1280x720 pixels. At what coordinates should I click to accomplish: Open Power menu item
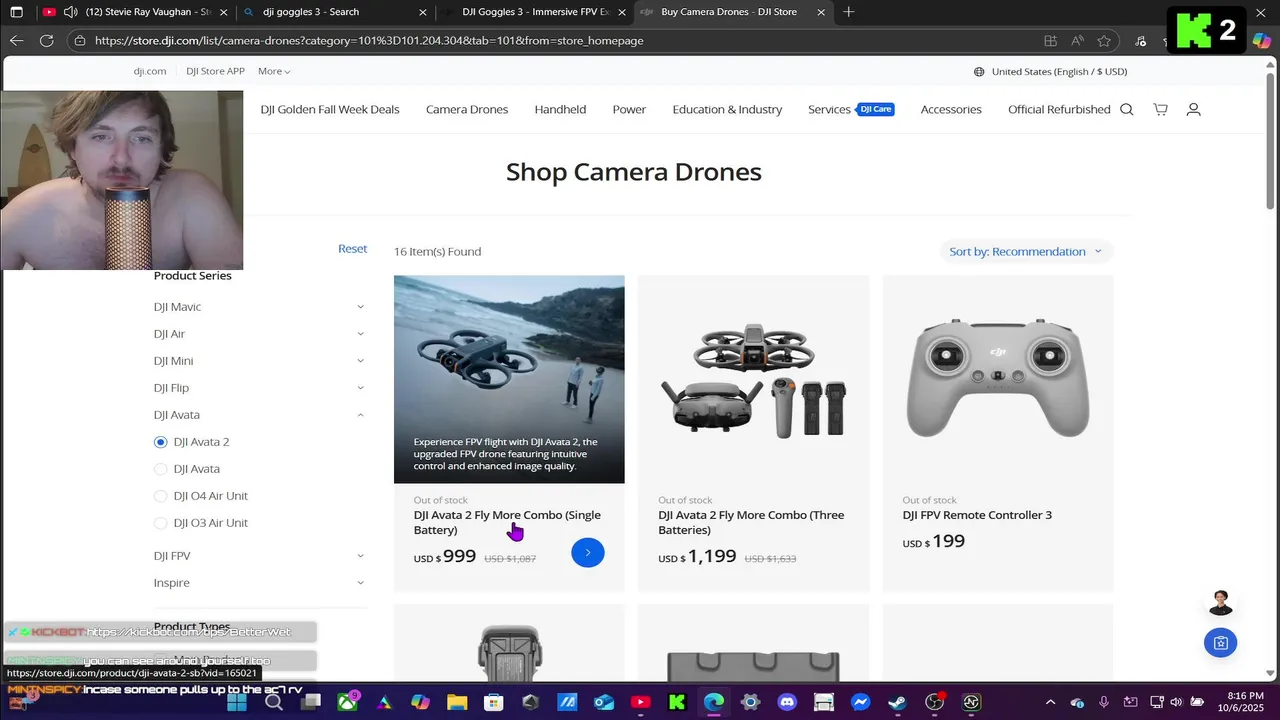click(629, 109)
